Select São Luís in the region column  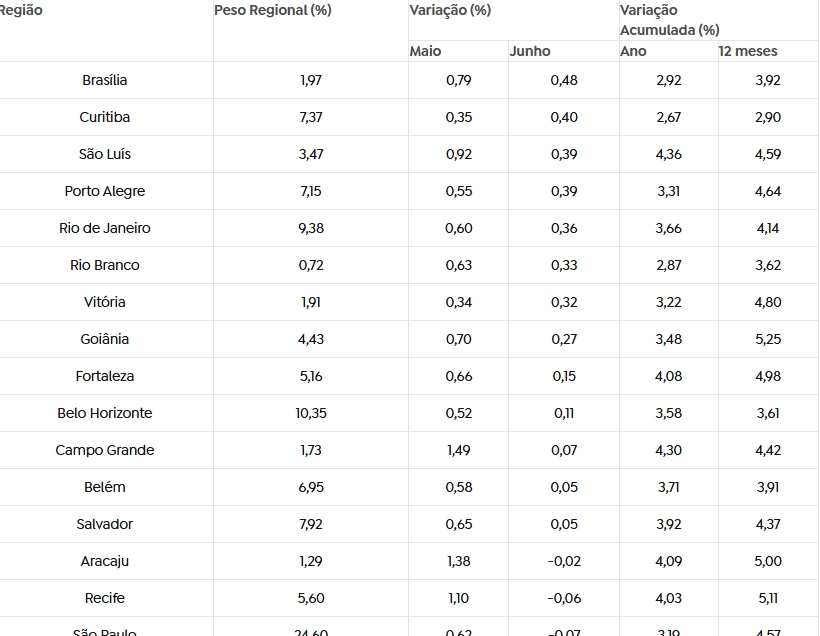point(105,154)
